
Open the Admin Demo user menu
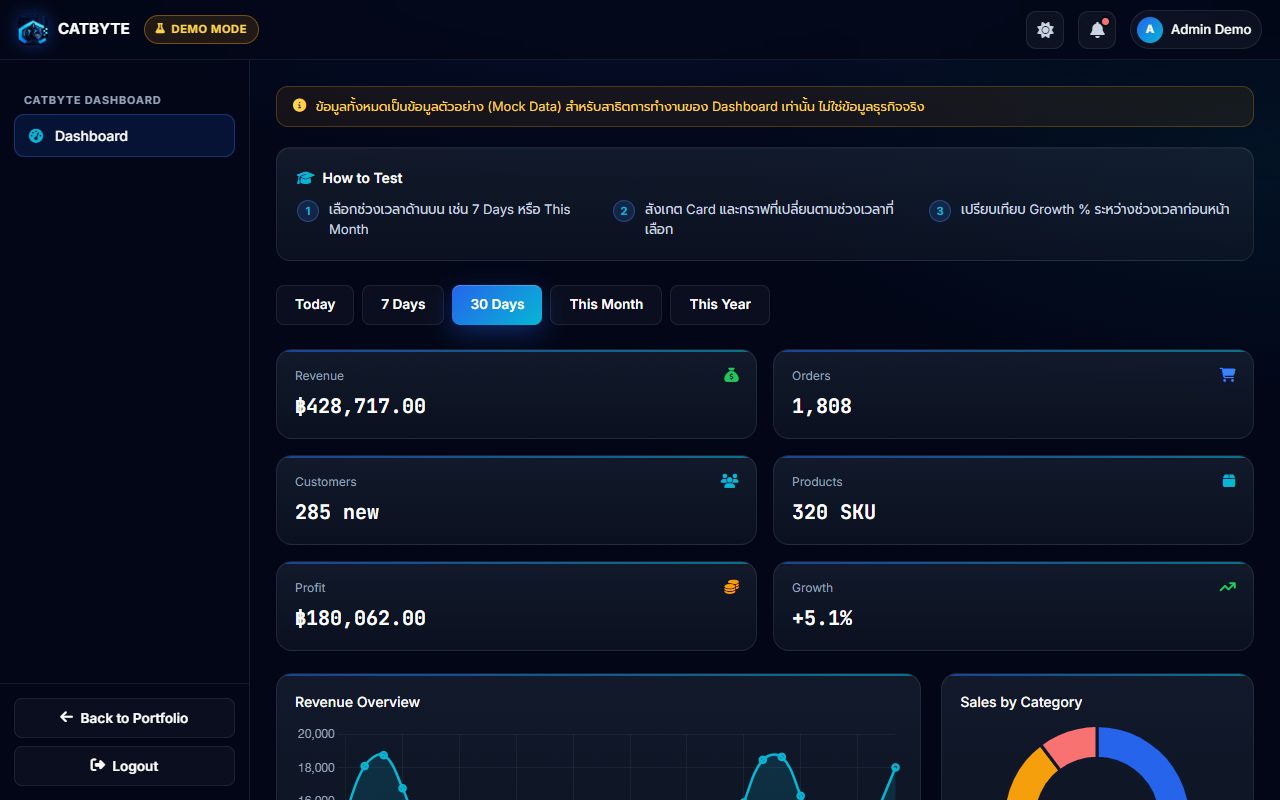[1196, 30]
